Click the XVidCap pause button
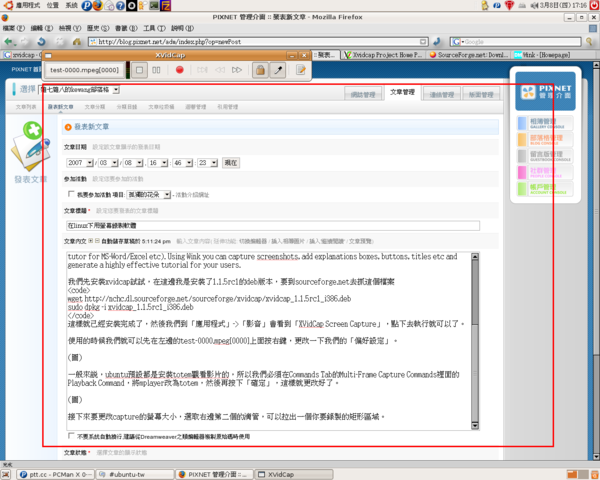Viewport: 600px width, 480px height. [x=156, y=70]
